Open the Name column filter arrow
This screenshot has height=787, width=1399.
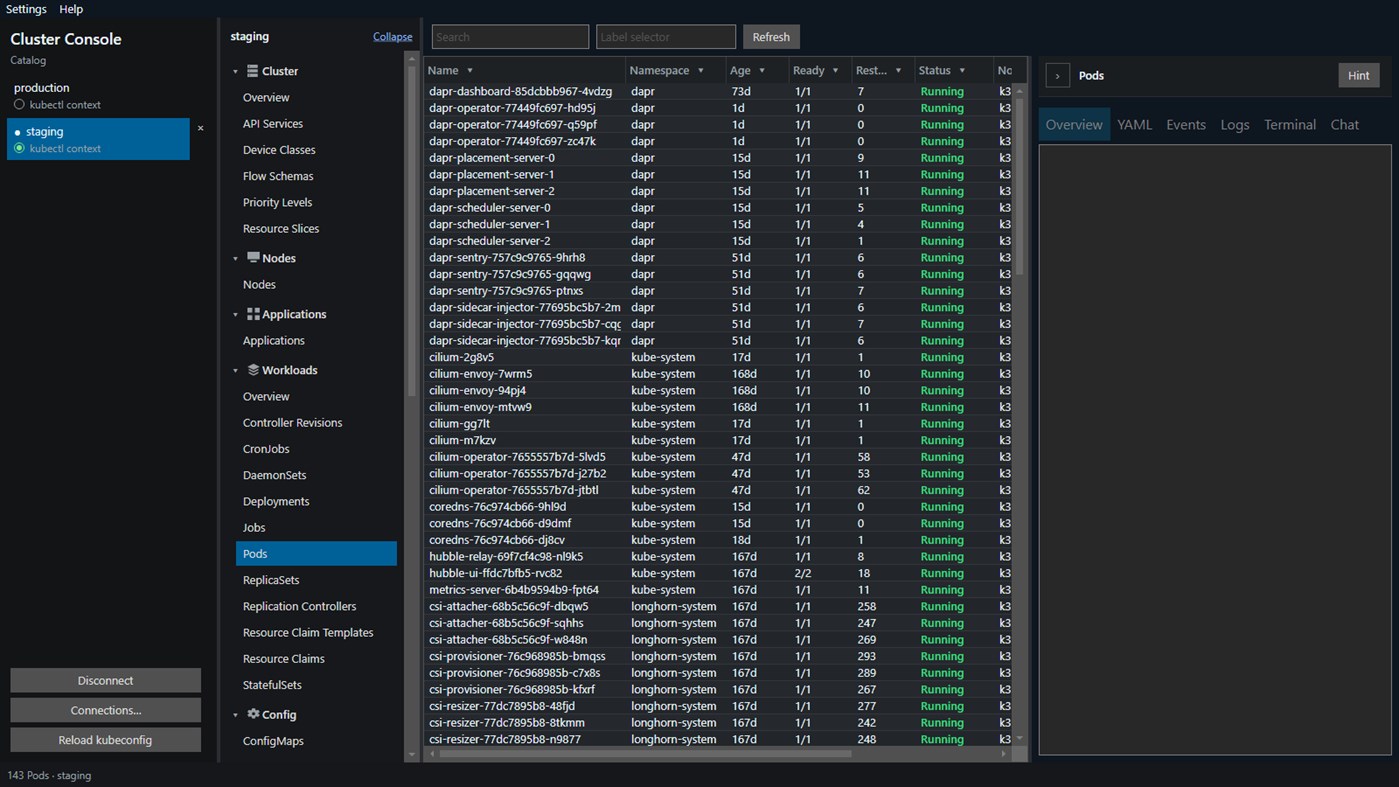point(470,71)
